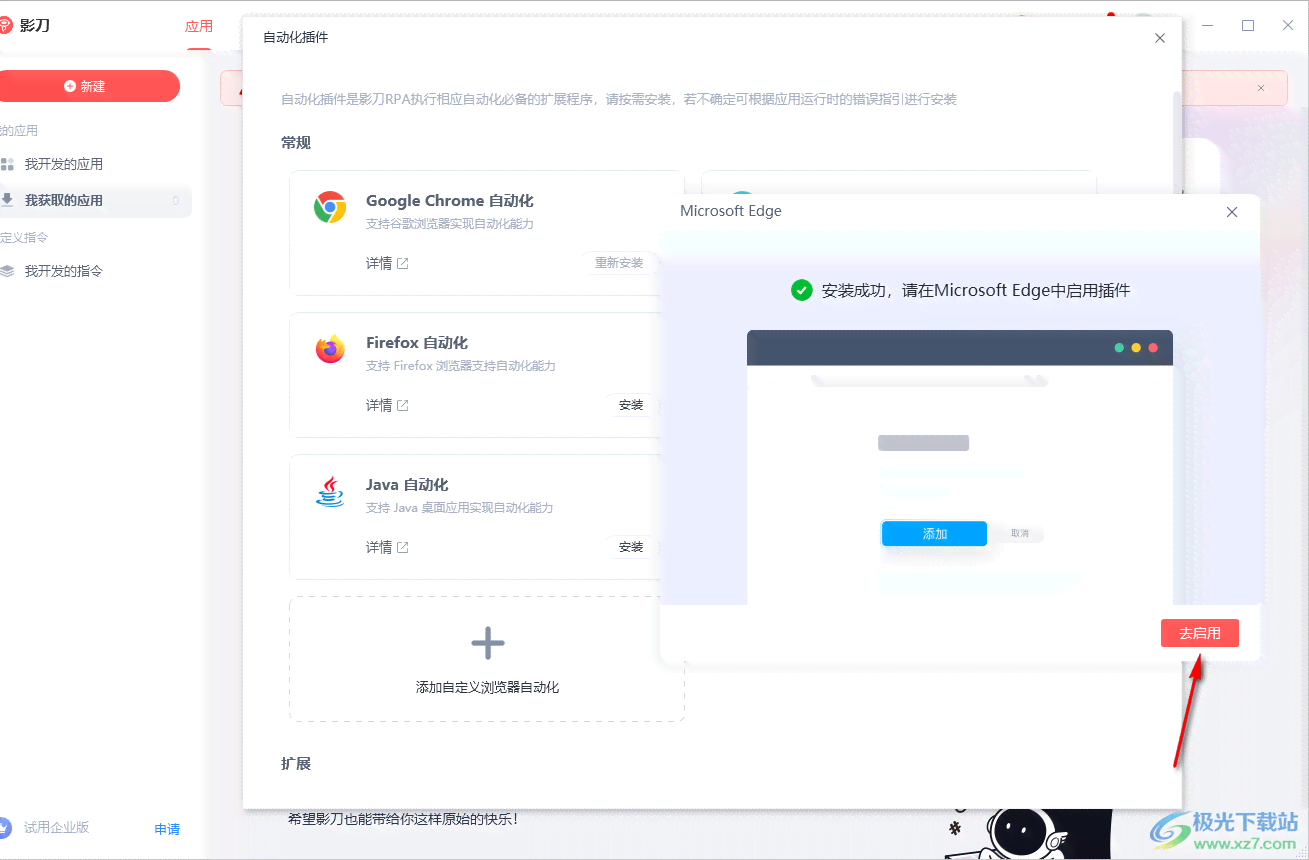This screenshot has width=1309, height=860.
Task: Open 详情 link for Google Chrome 自动化
Action: [x=379, y=263]
